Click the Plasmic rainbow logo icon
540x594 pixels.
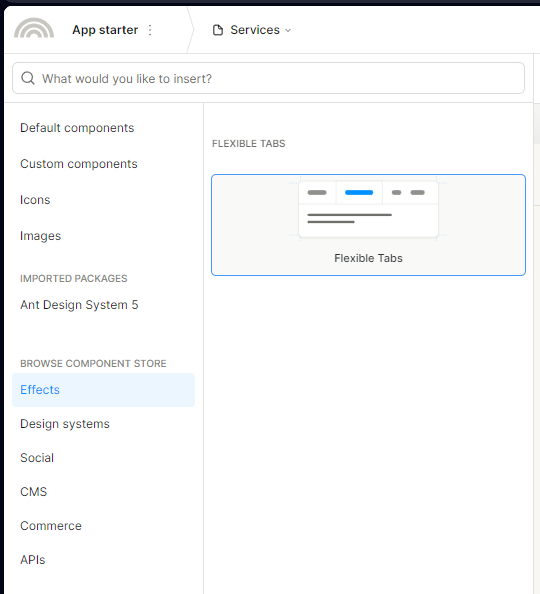click(34, 28)
